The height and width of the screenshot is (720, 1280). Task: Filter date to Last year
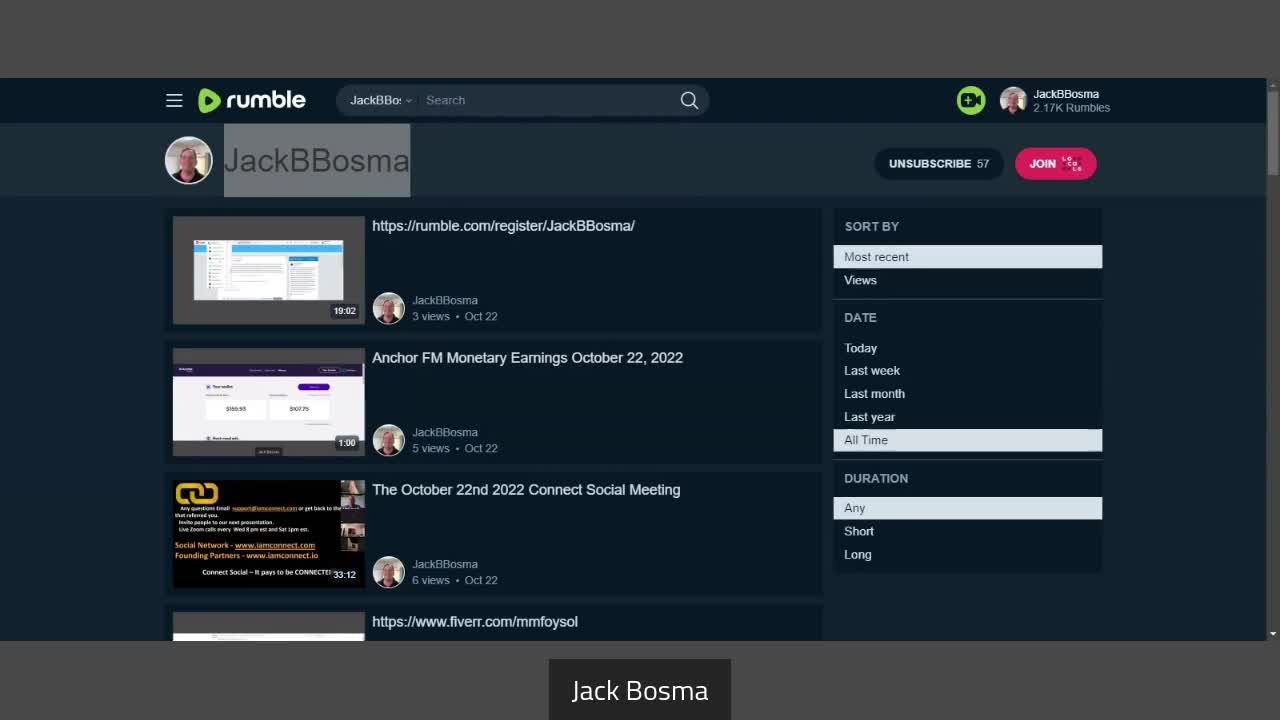(968, 417)
